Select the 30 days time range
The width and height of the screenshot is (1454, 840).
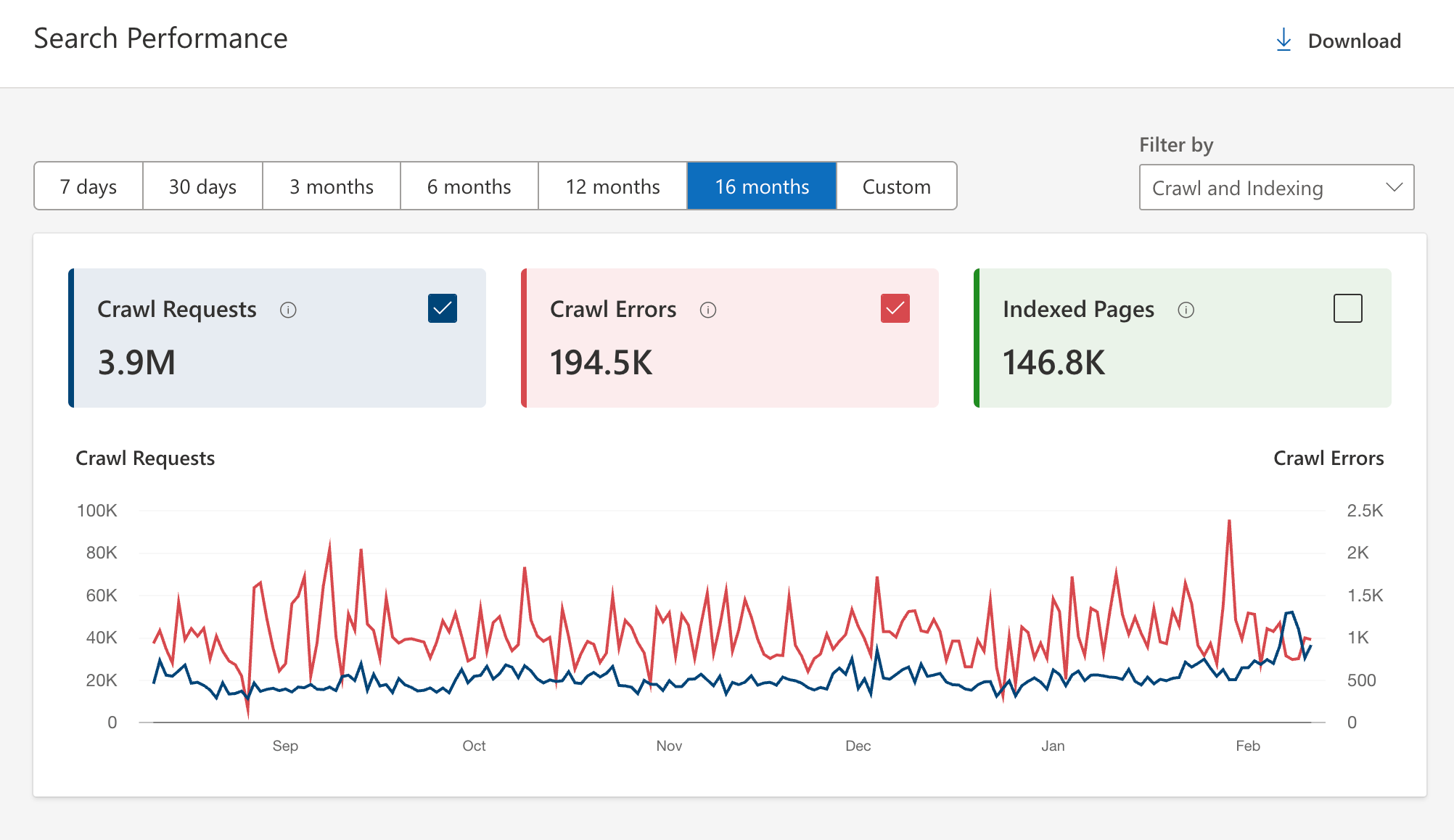[202, 186]
